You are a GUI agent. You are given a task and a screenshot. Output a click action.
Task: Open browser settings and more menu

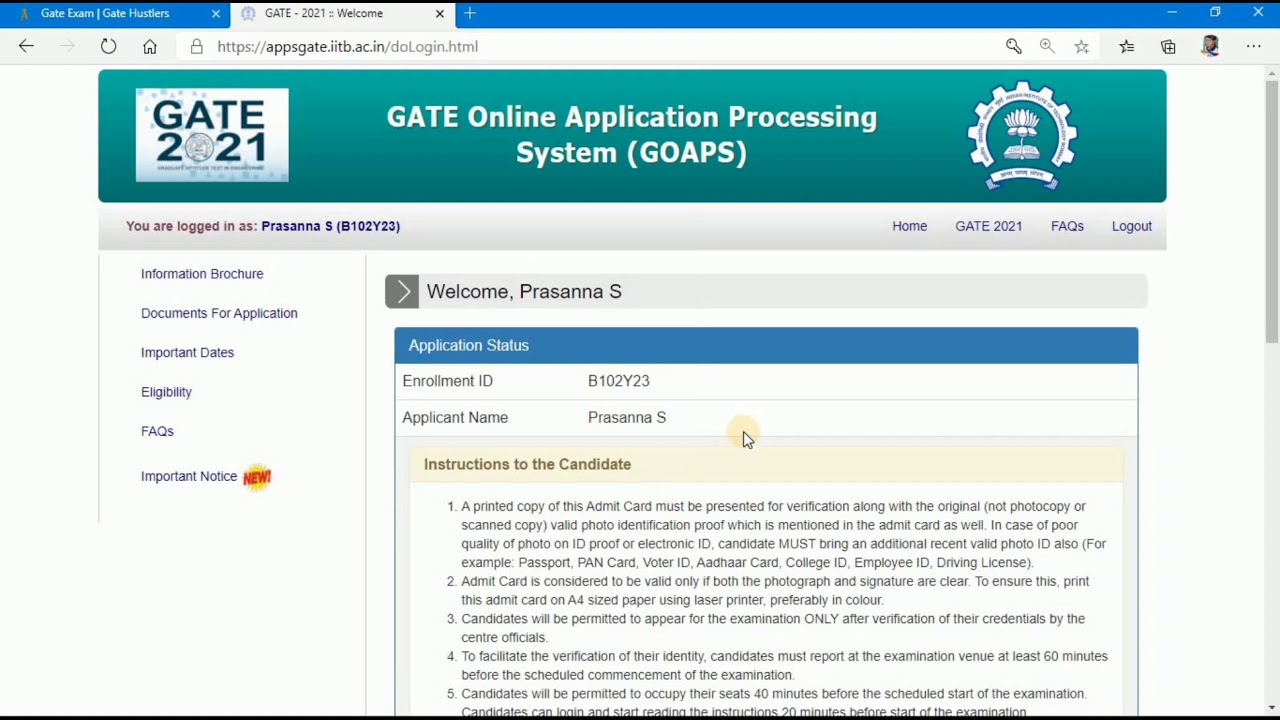tap(1254, 46)
